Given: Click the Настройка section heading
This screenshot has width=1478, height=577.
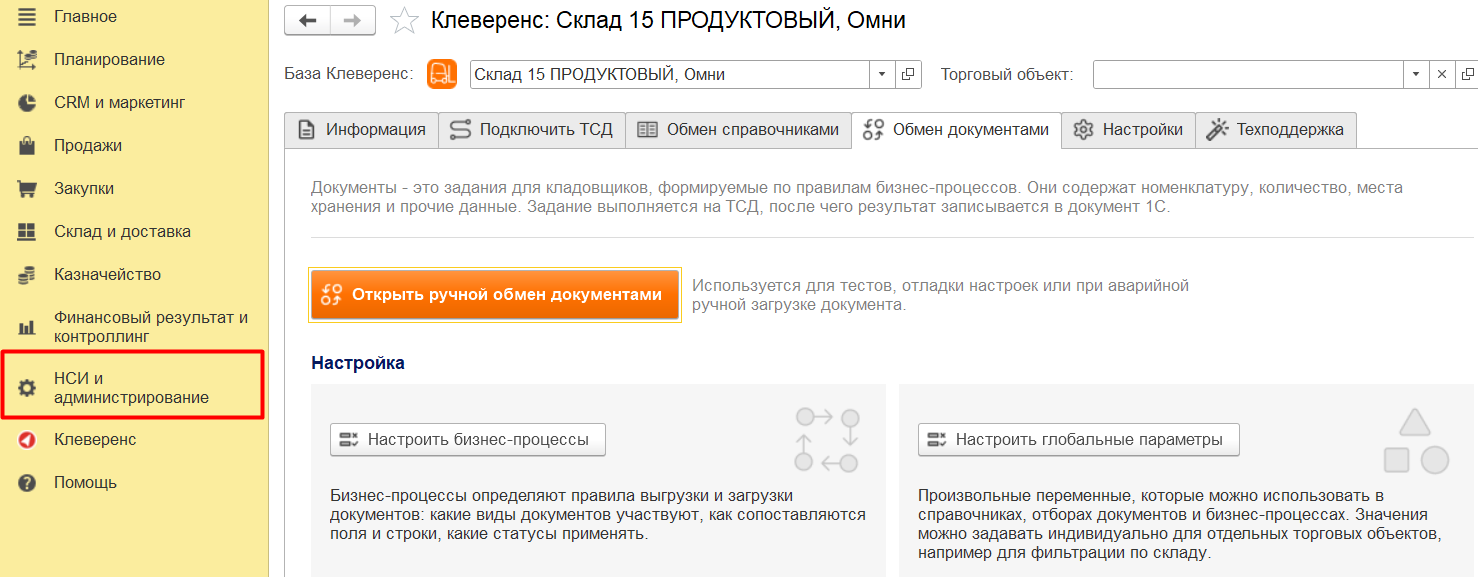Looking at the screenshot, I should (358, 363).
